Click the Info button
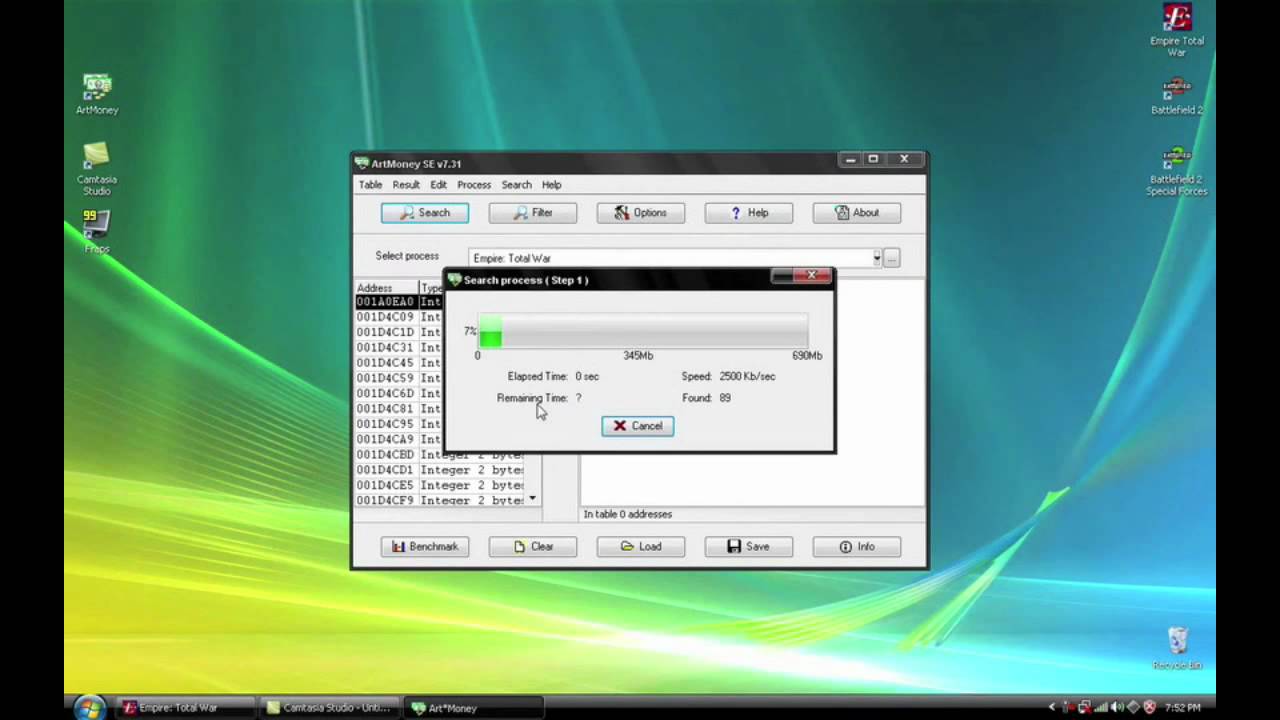 coord(856,546)
